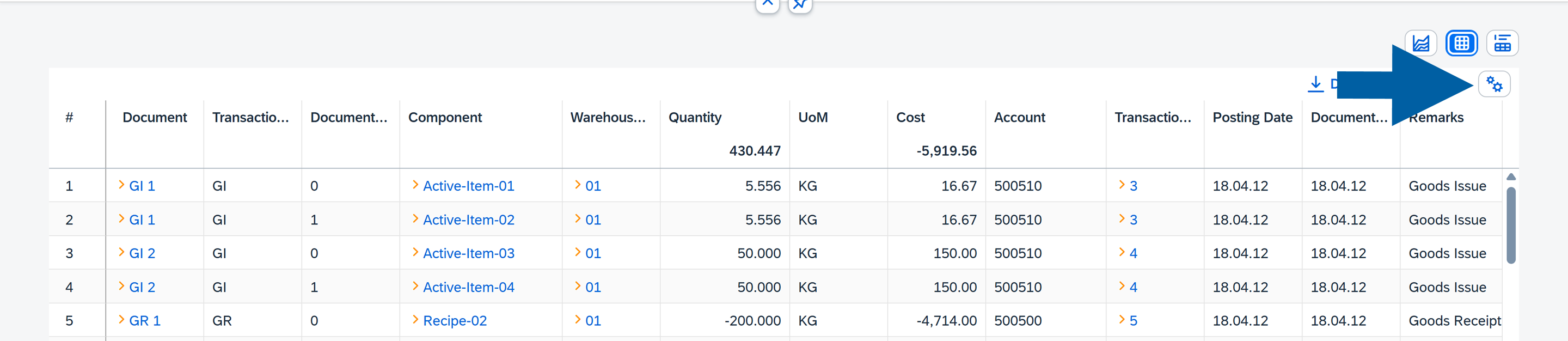This screenshot has height=341, width=1568.
Task: Open transaction number 5 link
Action: (x=1133, y=320)
